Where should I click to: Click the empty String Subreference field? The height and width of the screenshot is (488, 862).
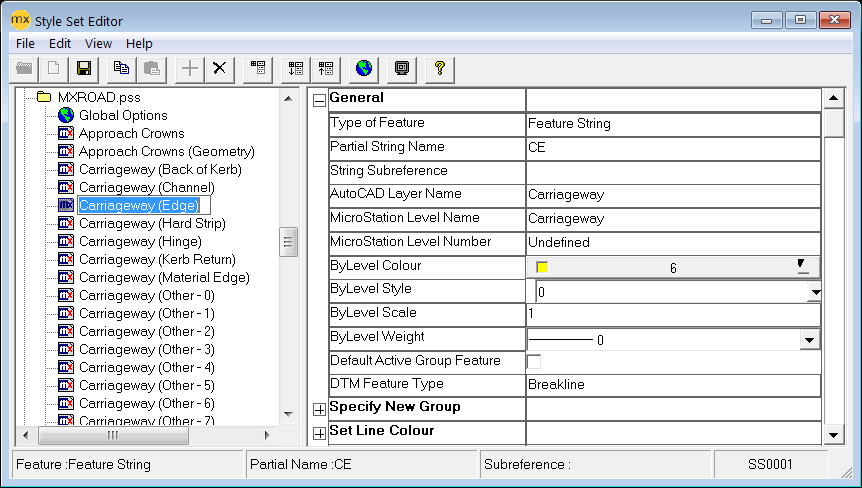(673, 171)
